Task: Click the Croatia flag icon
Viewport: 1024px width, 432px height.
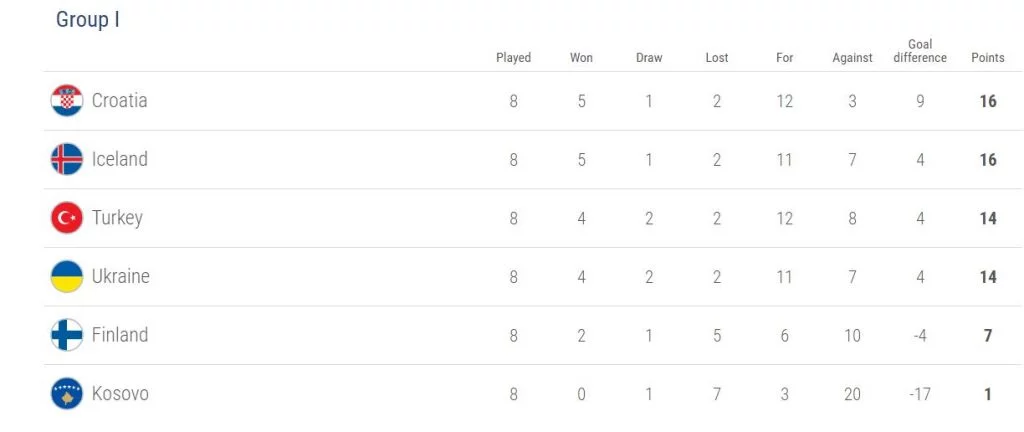Action: click(67, 101)
